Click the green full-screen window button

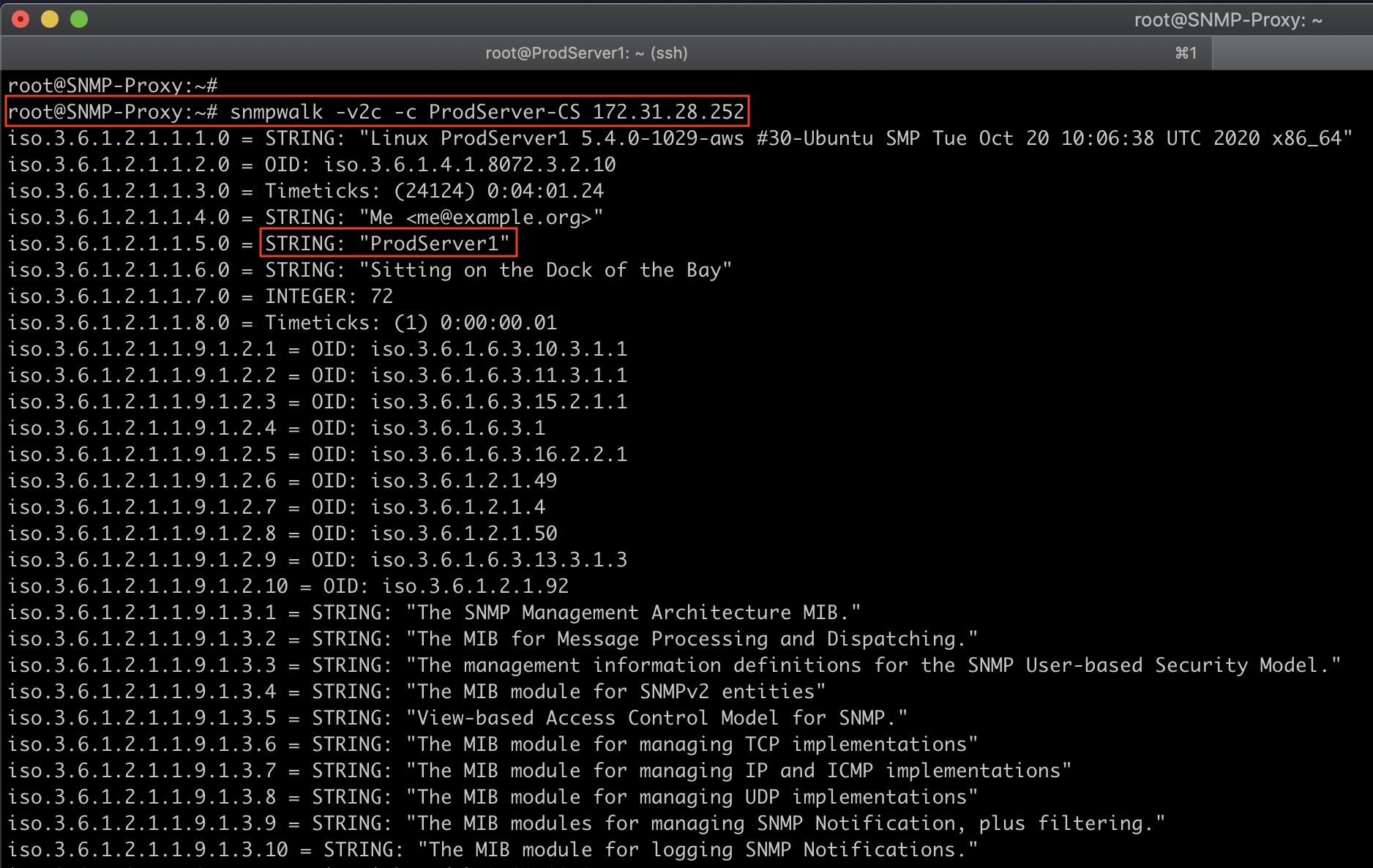click(79, 19)
